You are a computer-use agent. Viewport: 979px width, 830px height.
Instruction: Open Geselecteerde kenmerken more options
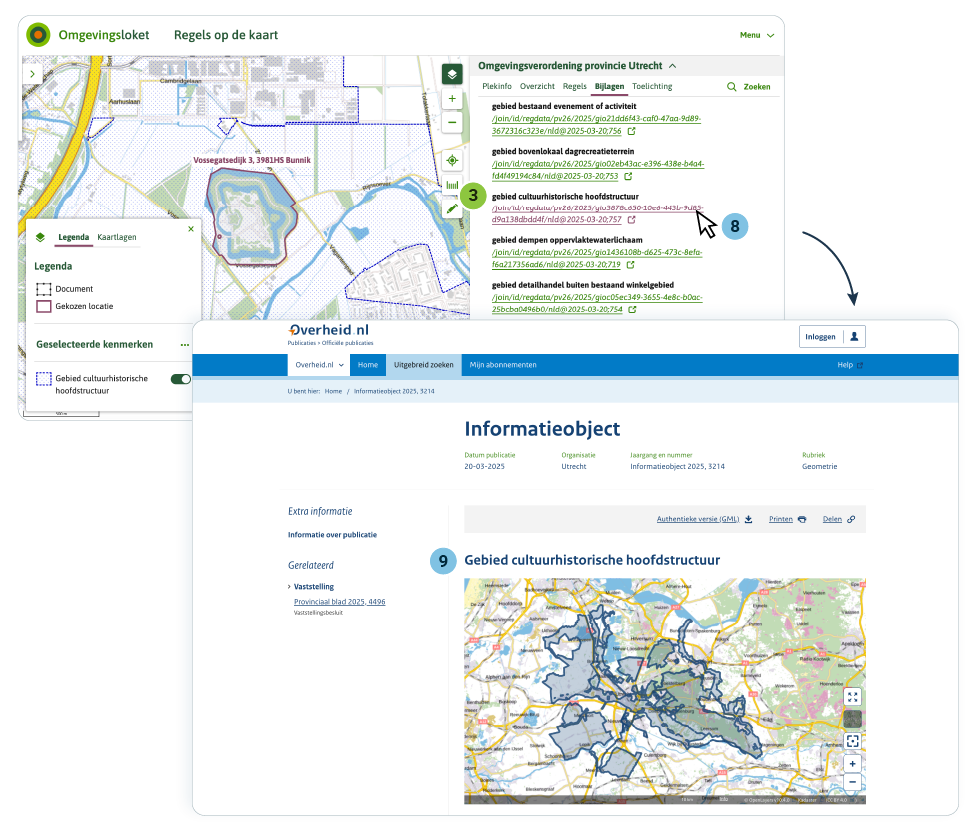[185, 345]
